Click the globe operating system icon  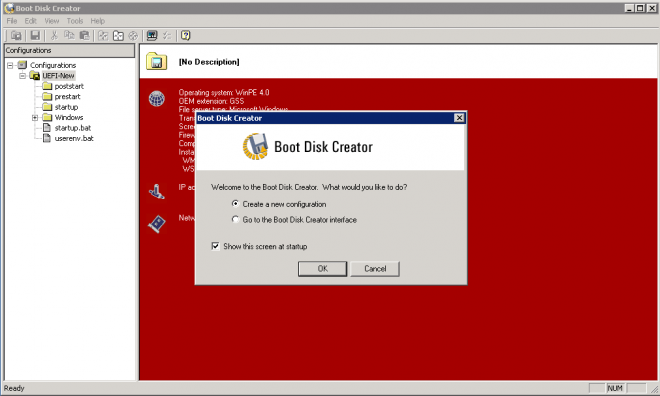point(157,99)
